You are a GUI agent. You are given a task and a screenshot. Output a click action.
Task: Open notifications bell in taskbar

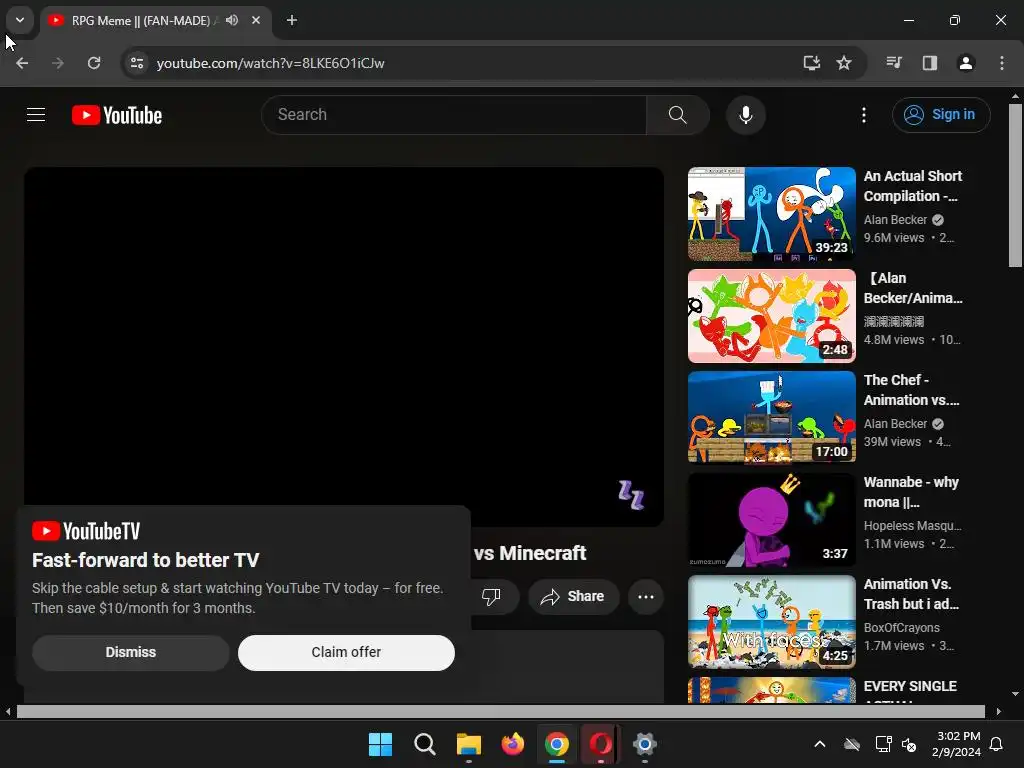click(x=997, y=744)
